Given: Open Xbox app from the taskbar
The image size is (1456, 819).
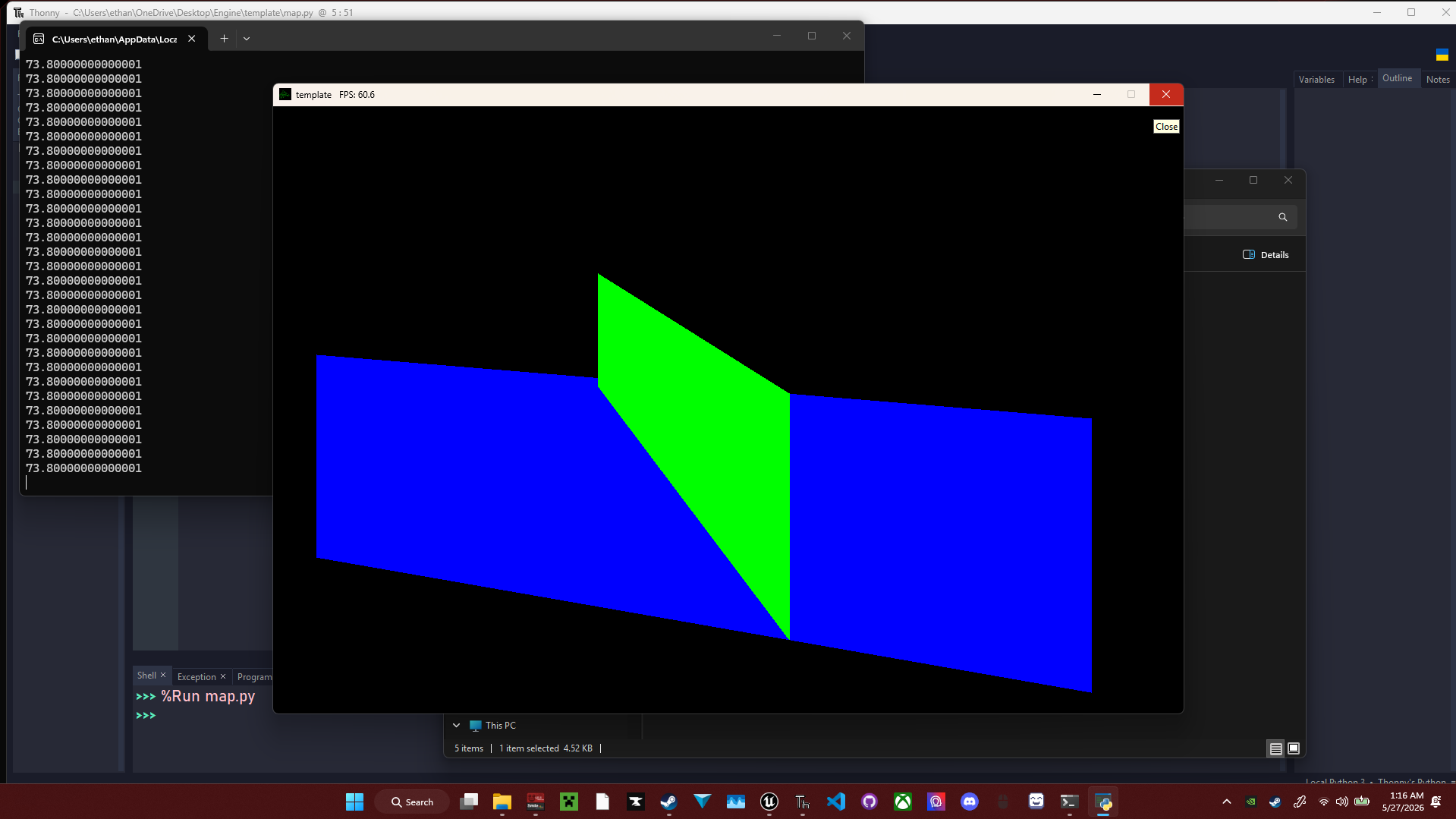Looking at the screenshot, I should [x=903, y=802].
